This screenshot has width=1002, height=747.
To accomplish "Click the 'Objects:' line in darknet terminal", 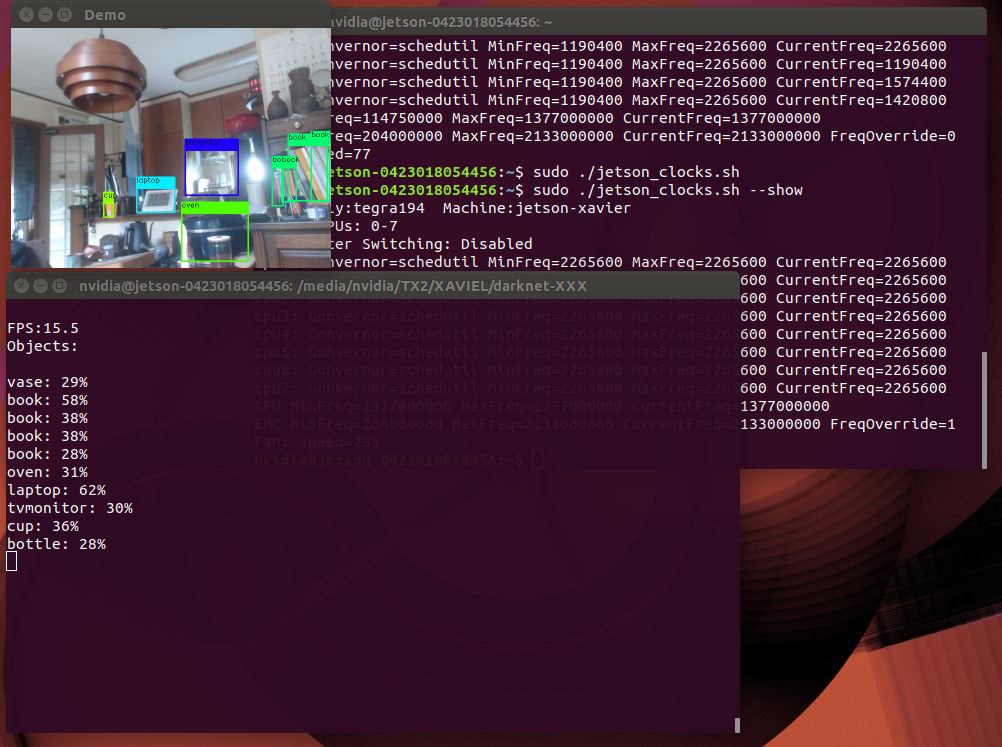I will tap(42, 346).
